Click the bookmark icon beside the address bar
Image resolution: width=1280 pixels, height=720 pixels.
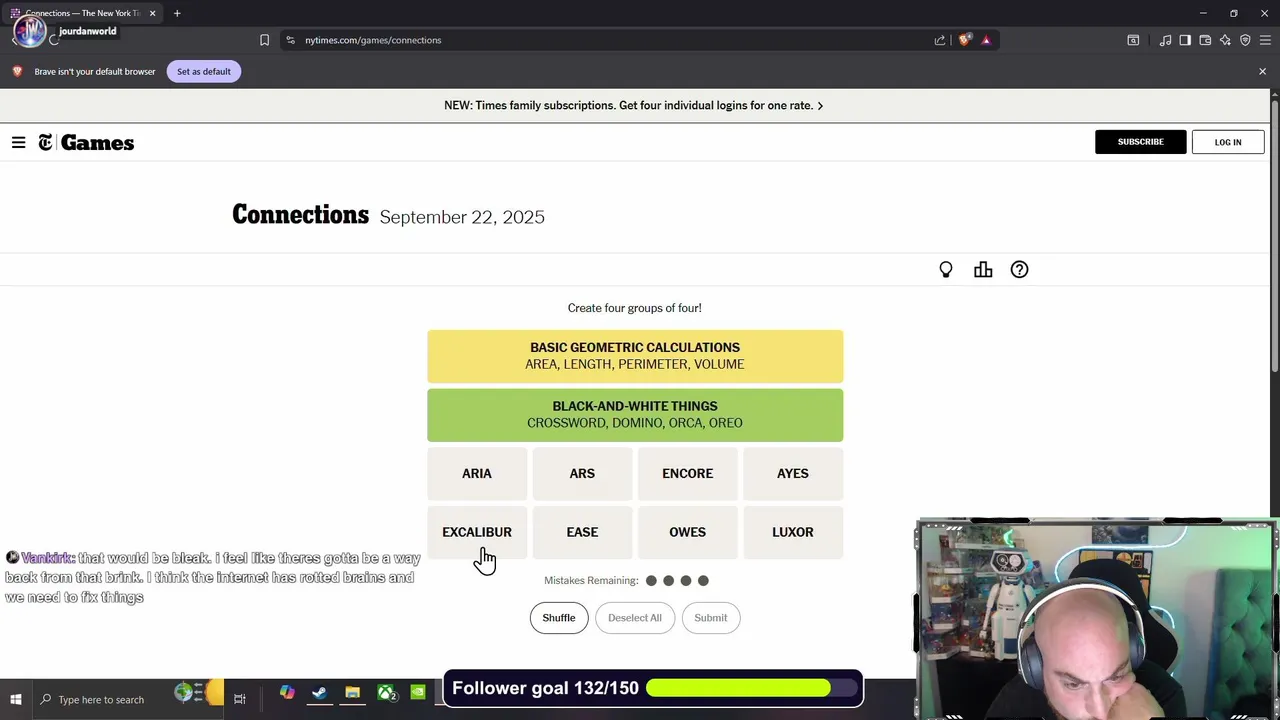tap(264, 40)
